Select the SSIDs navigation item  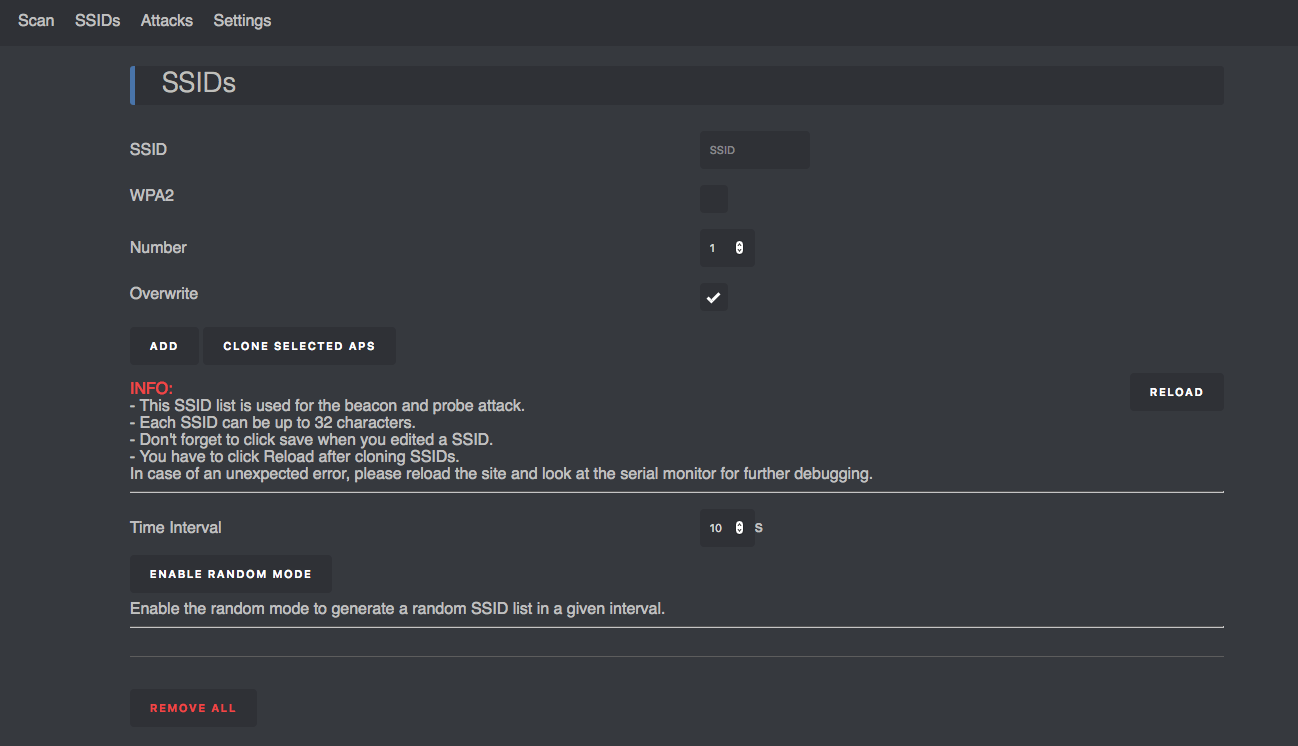(x=97, y=20)
